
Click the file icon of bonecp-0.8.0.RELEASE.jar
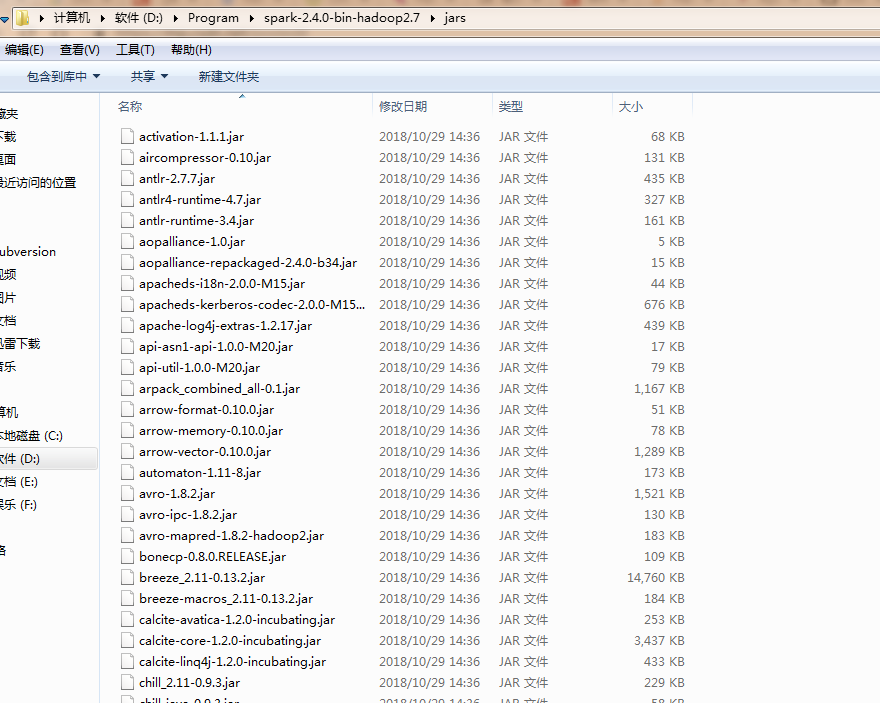(127, 557)
